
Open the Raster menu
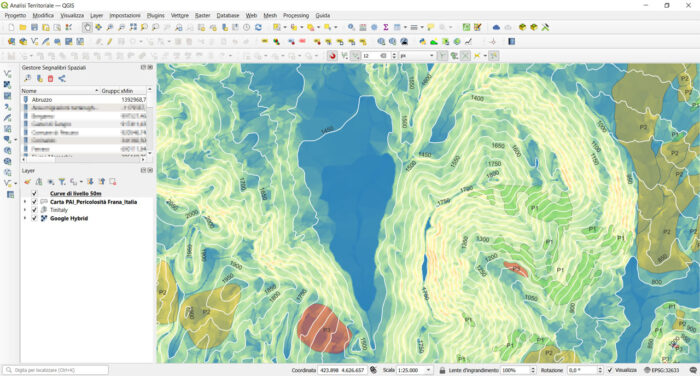202,16
